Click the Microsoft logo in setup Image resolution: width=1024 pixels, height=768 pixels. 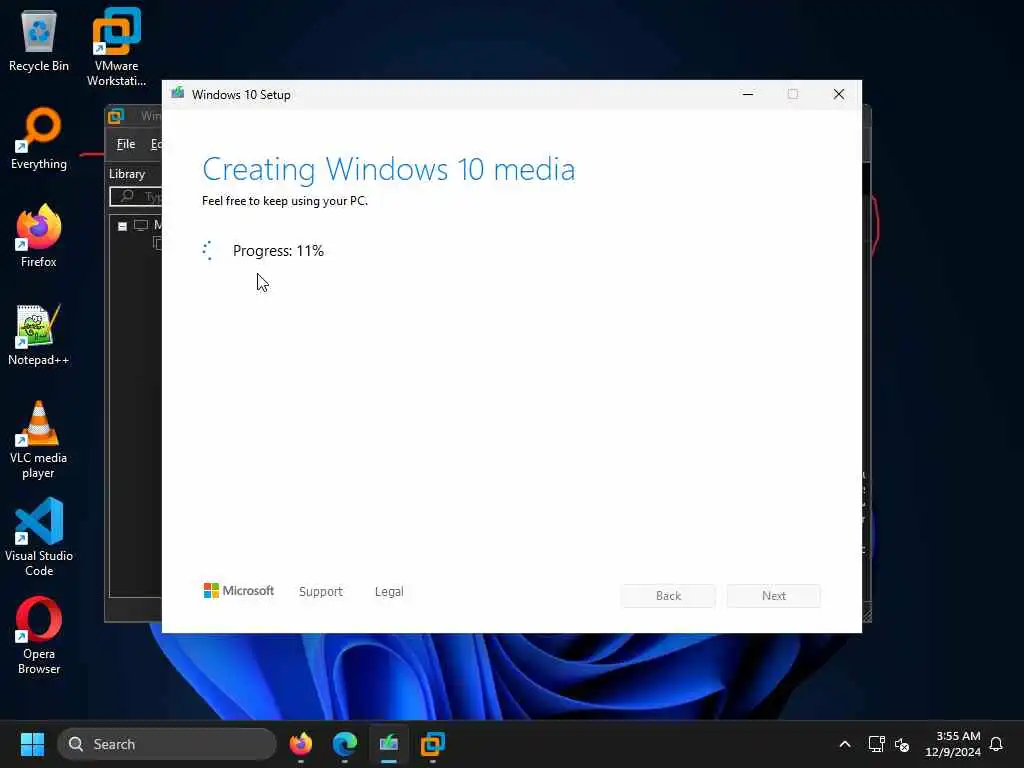pyautogui.click(x=239, y=590)
